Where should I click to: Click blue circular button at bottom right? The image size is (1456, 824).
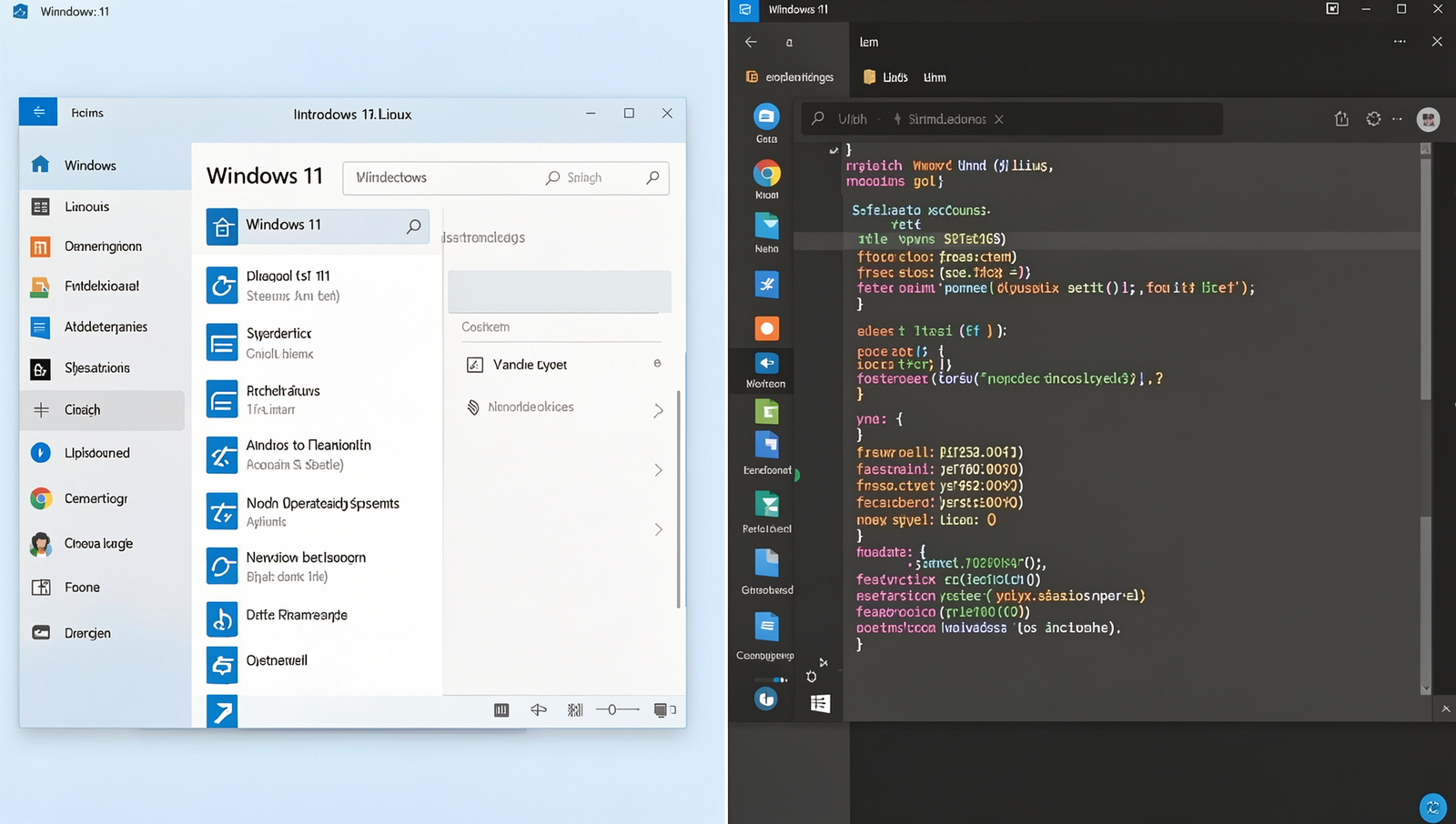(x=1433, y=807)
